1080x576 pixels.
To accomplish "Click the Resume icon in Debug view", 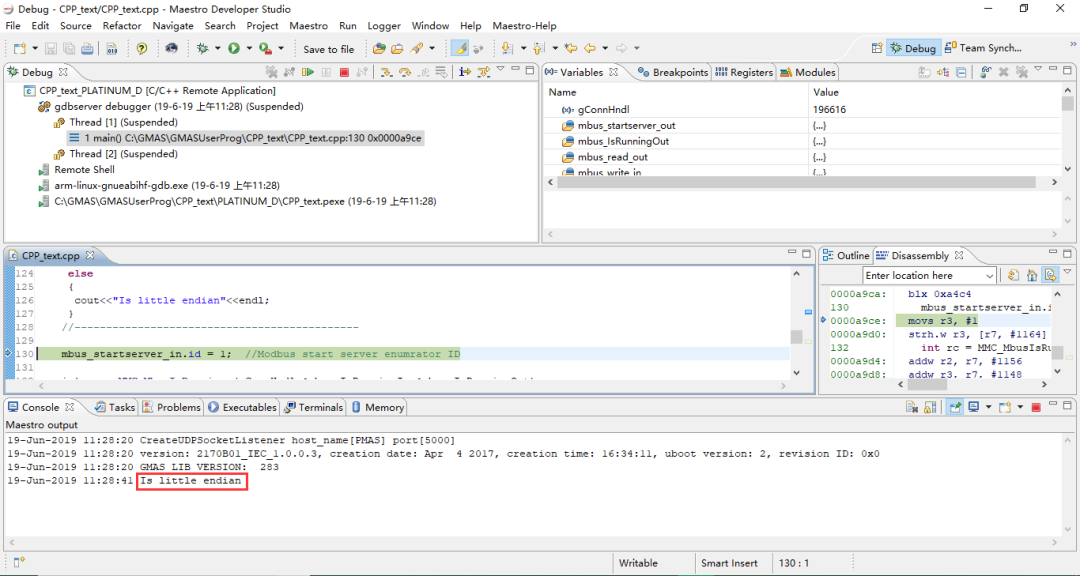I will 308,72.
